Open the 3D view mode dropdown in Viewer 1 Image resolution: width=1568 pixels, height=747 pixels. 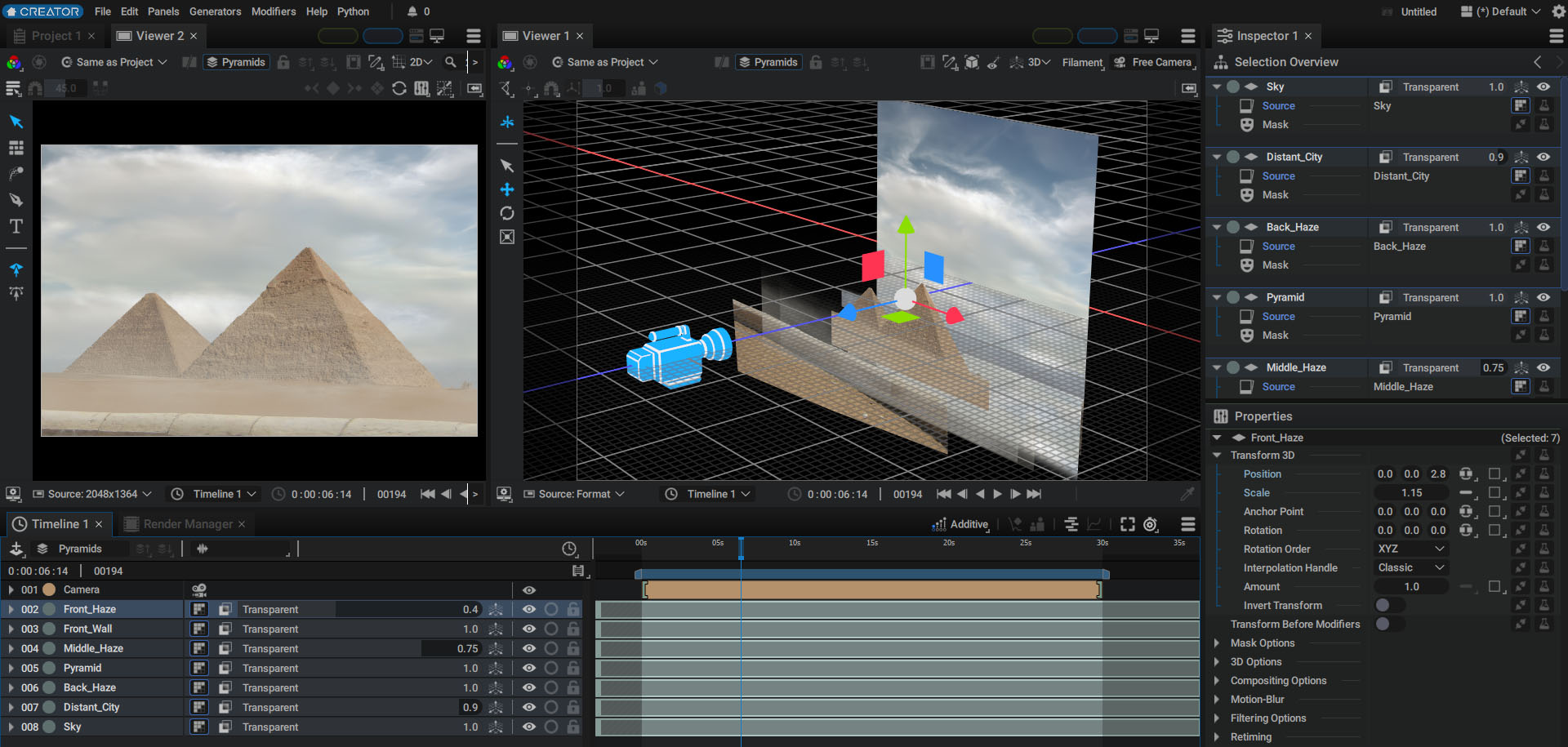1031,62
